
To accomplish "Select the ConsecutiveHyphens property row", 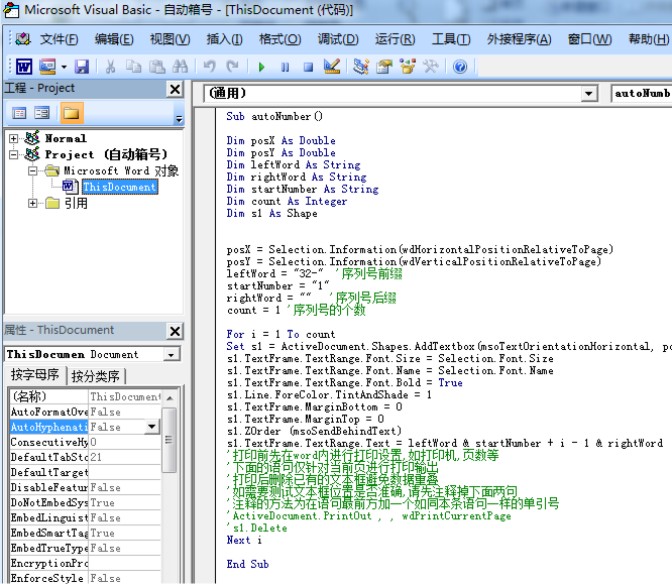I will (85, 442).
